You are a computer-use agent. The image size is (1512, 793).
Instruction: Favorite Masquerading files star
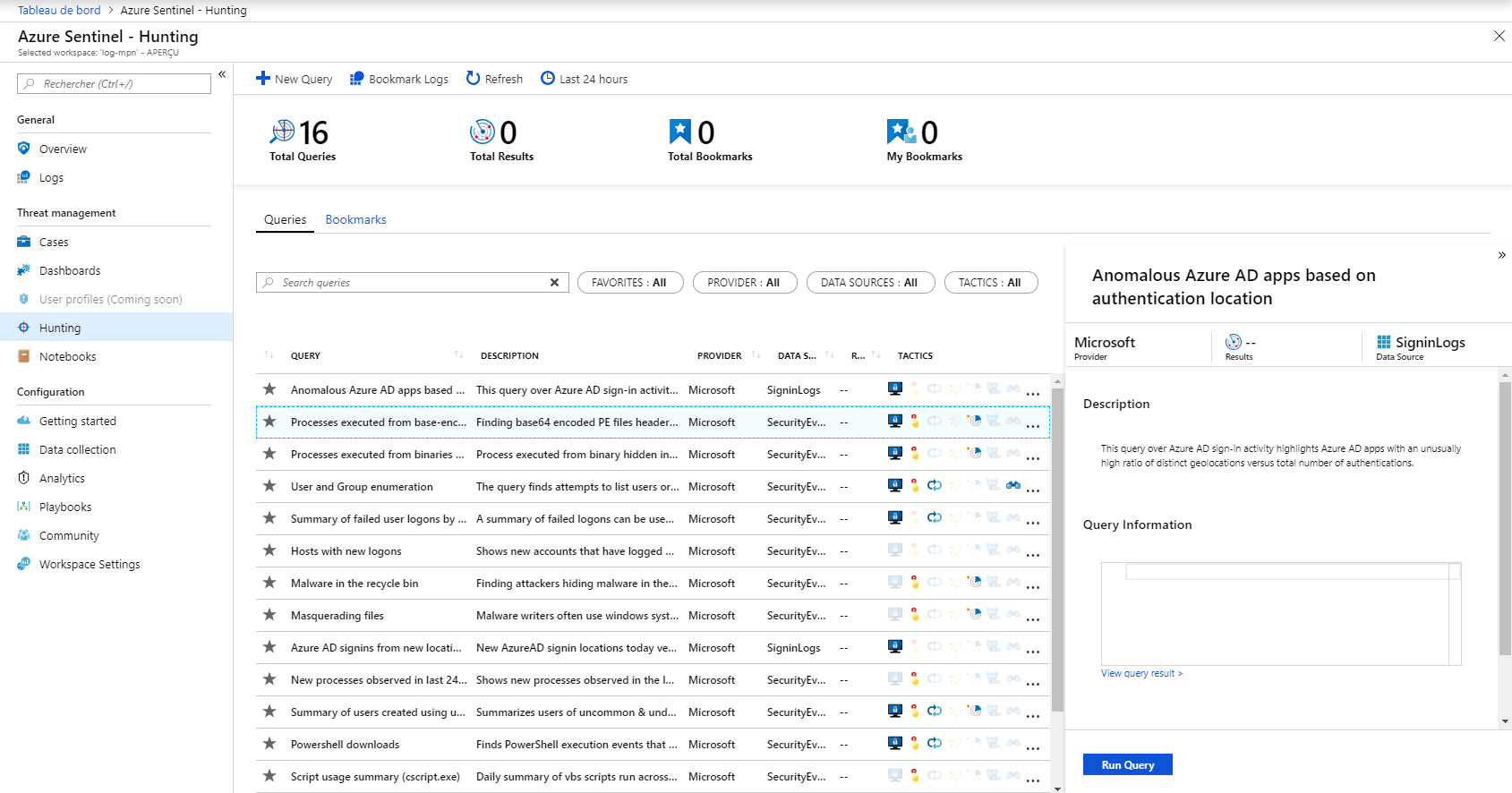tap(269, 615)
